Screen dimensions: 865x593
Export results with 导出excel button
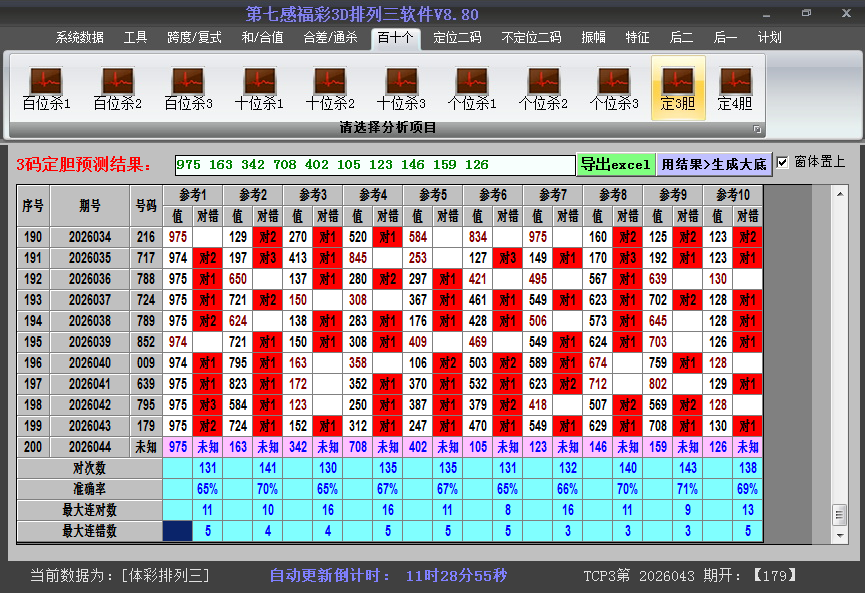point(615,164)
